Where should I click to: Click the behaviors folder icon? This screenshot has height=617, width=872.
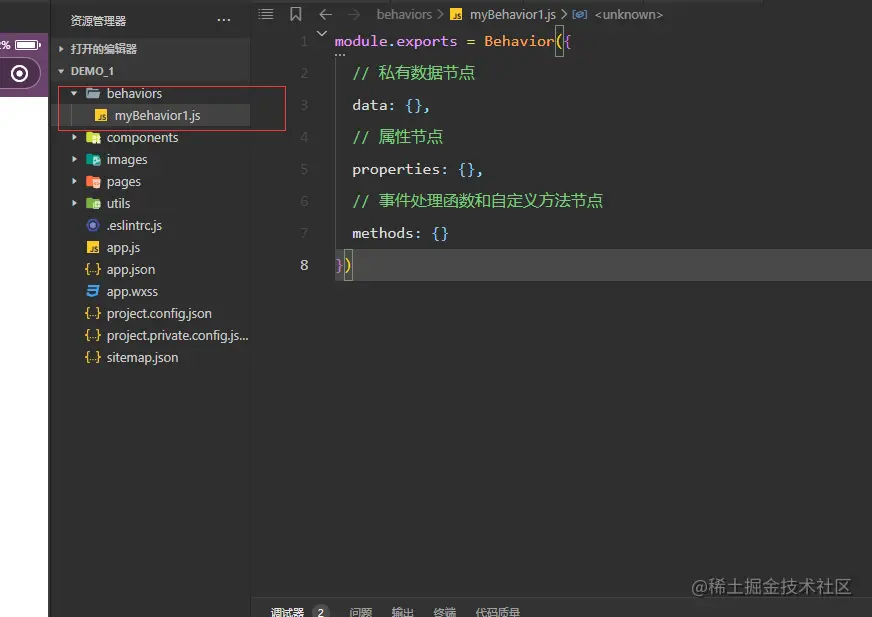click(x=93, y=93)
